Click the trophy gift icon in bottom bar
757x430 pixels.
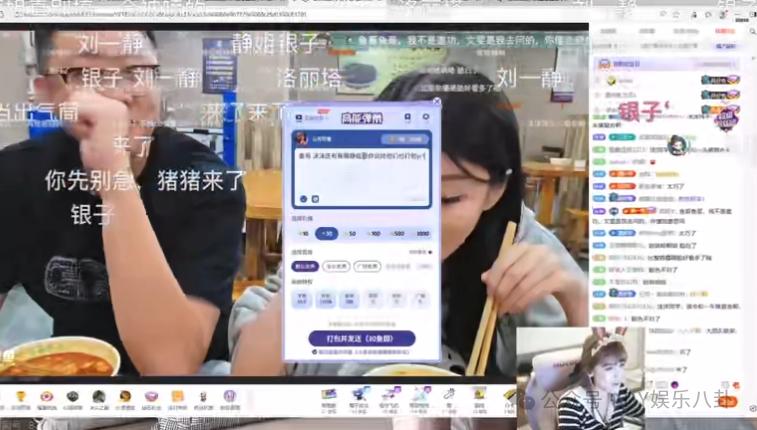click(x=21, y=397)
